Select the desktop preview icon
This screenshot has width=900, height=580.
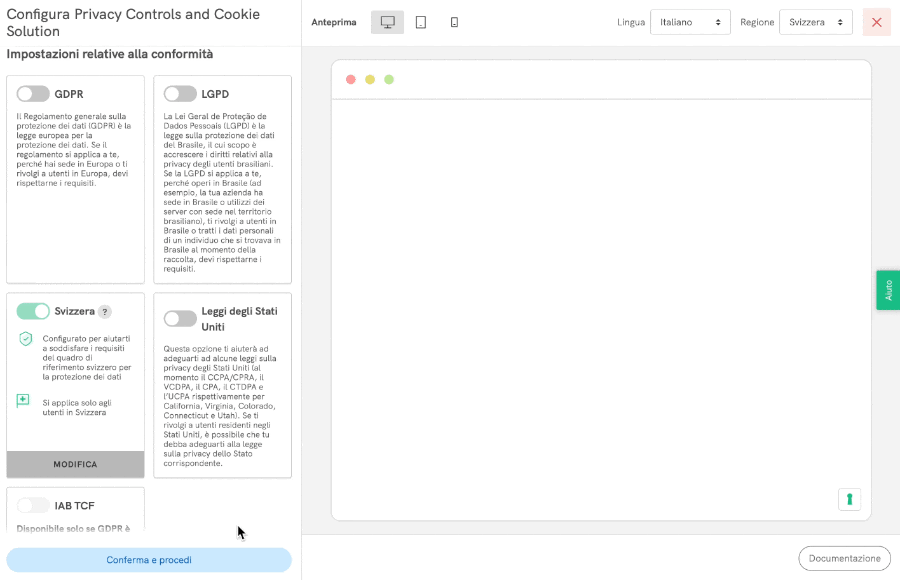click(387, 22)
